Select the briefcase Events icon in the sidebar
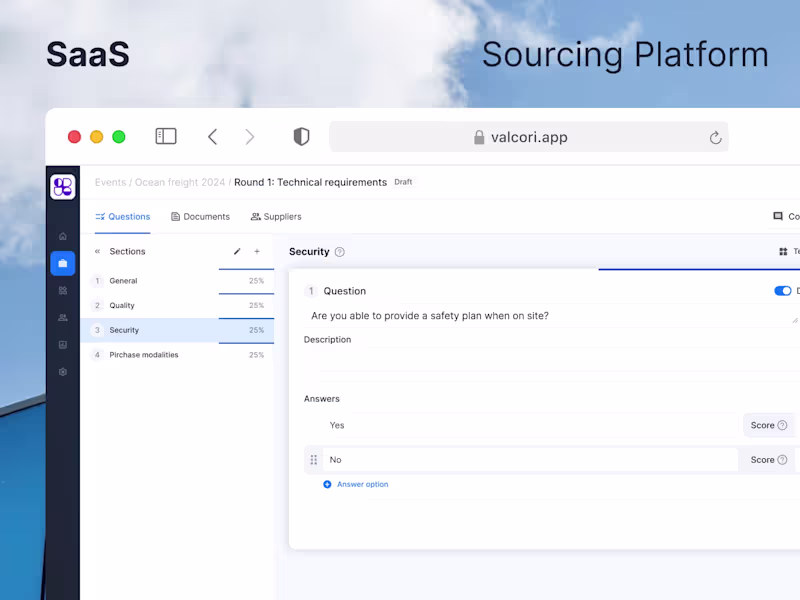Image resolution: width=800 pixels, height=600 pixels. [63, 263]
